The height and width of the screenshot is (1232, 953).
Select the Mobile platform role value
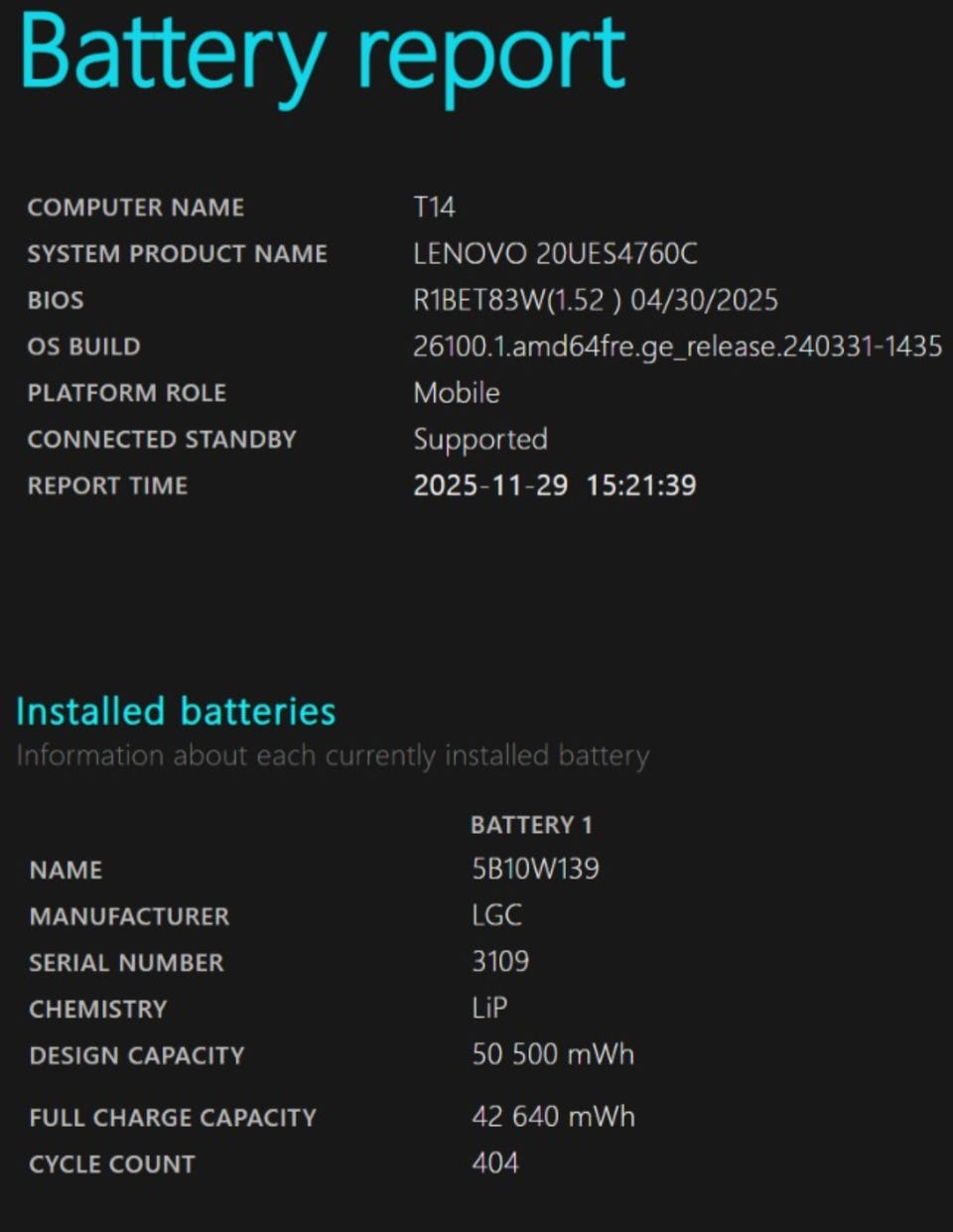[456, 393]
